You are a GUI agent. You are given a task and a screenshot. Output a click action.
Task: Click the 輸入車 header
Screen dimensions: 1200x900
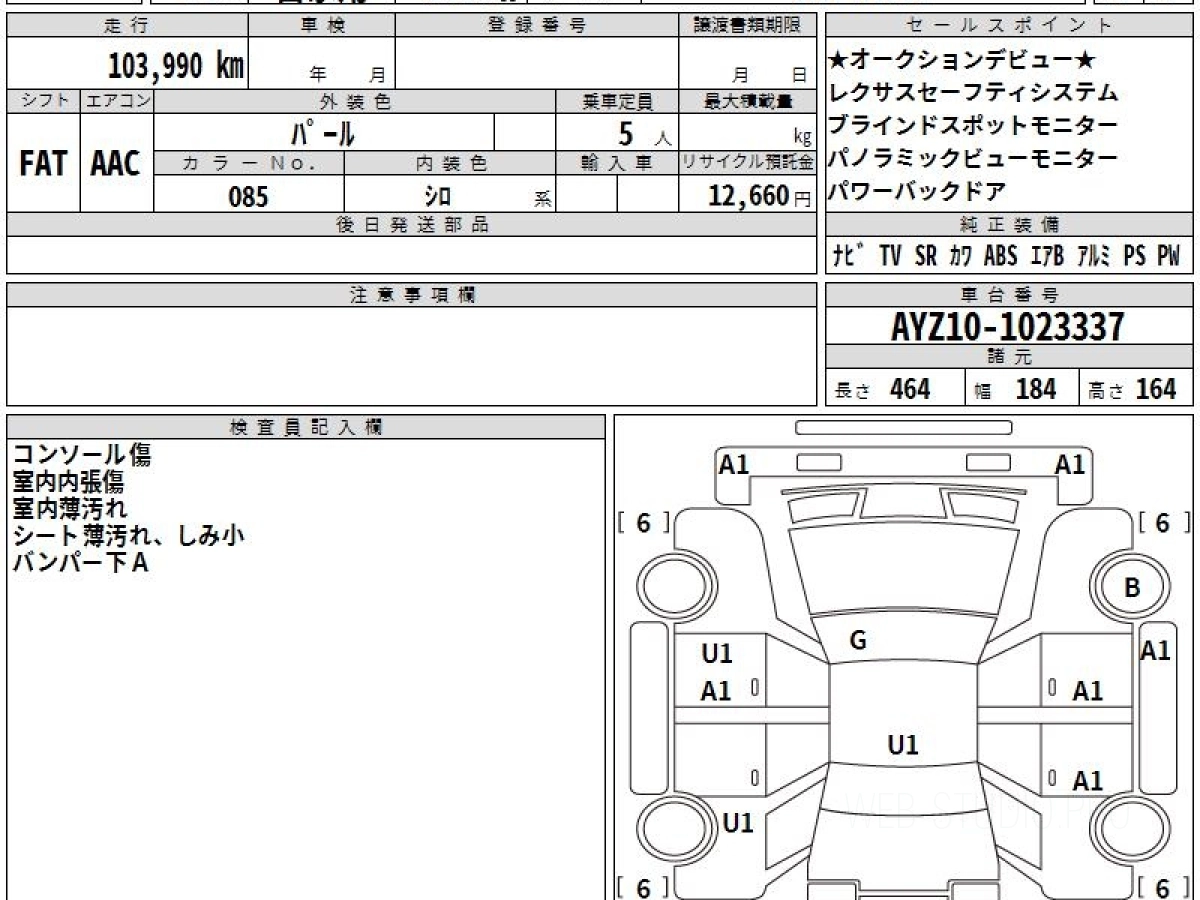pyautogui.click(x=617, y=163)
